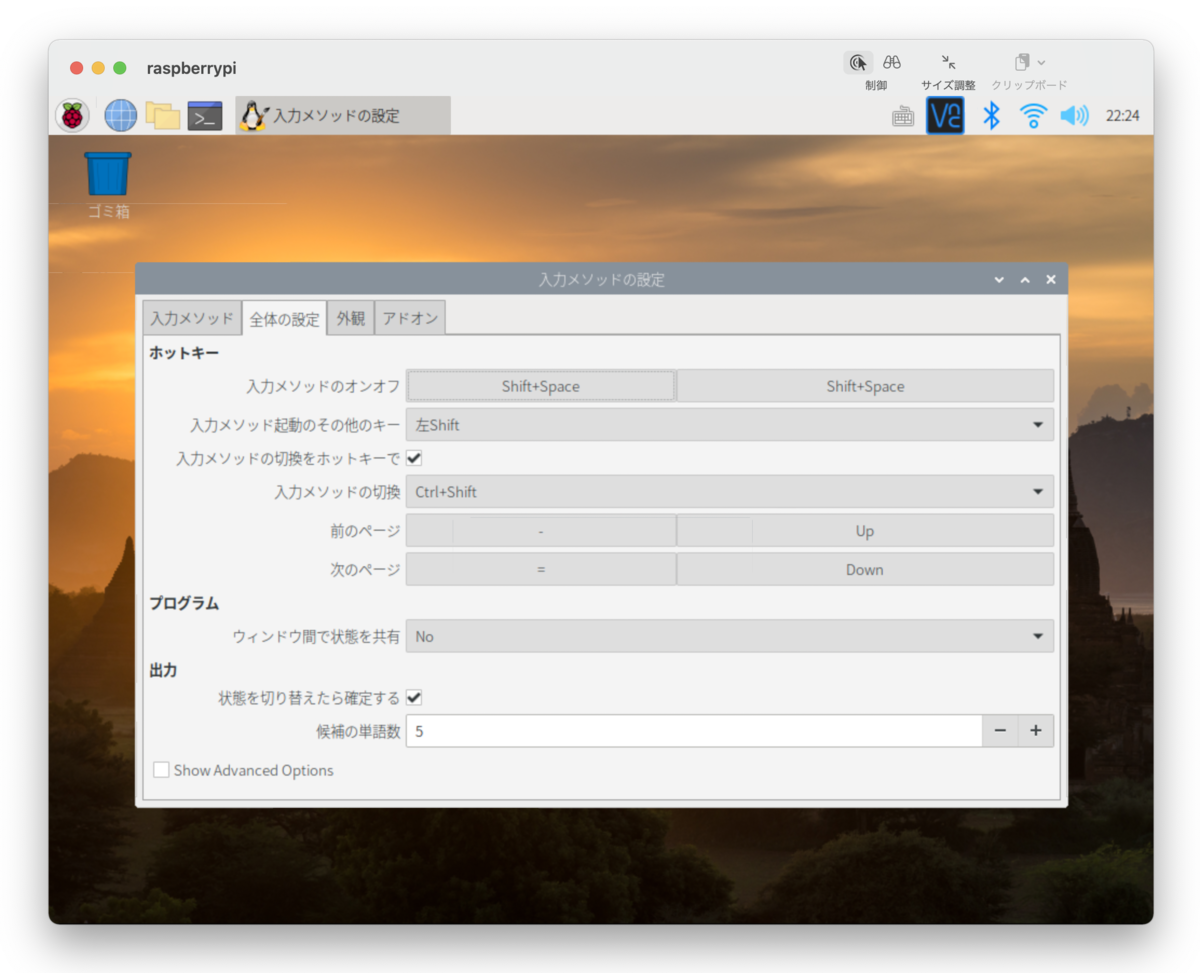Viewport: 1200px width, 973px height.
Task: Click the Bluetooth icon in the tray
Action: pyautogui.click(x=989, y=116)
